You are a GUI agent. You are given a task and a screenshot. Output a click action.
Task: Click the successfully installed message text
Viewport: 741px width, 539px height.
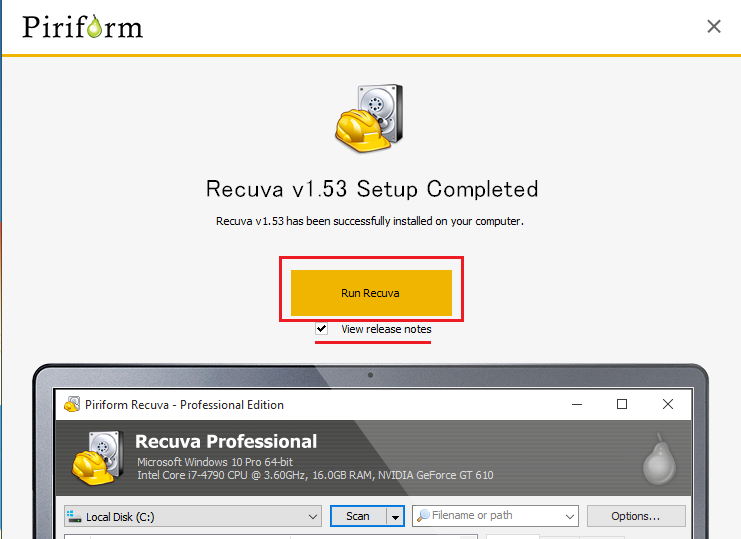[x=370, y=221]
